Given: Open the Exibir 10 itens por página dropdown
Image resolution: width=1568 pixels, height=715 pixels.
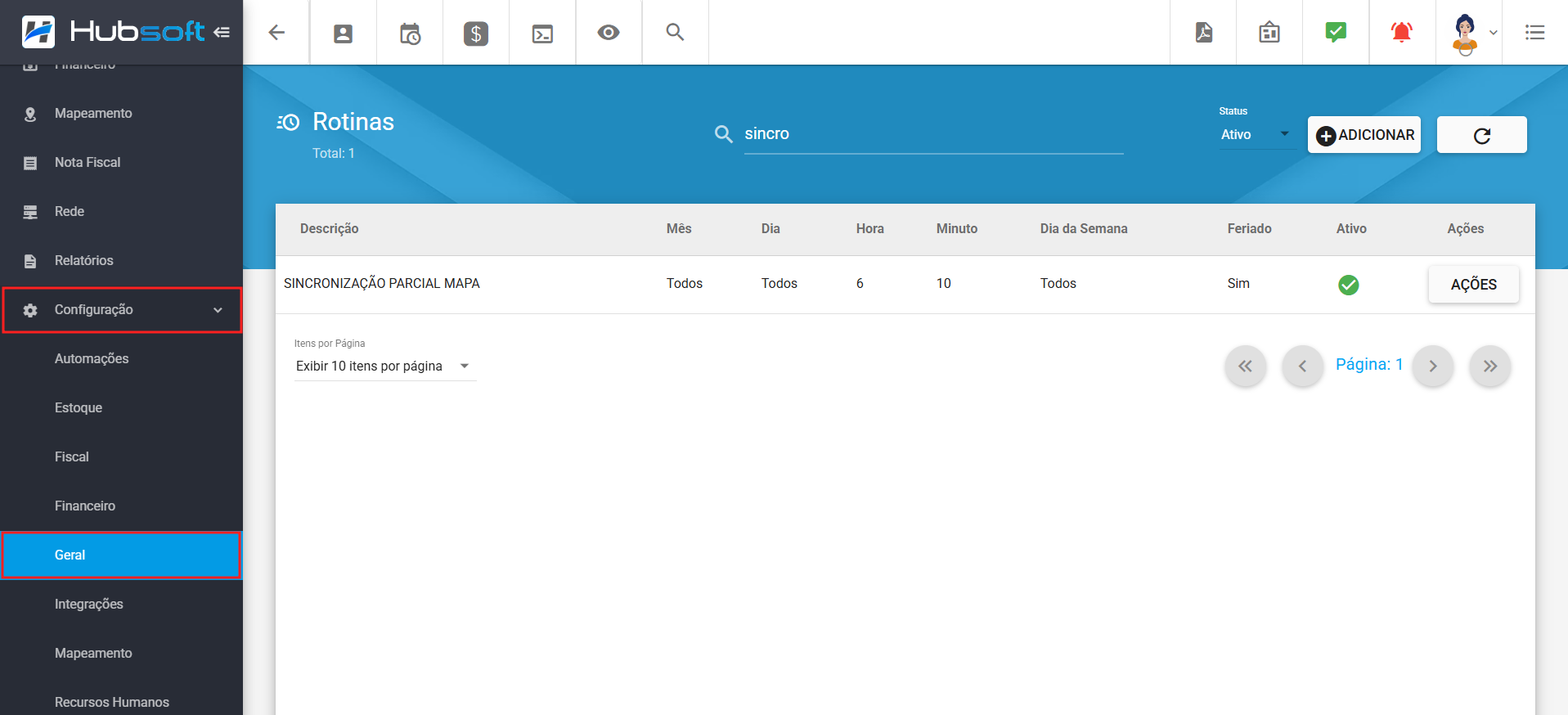Looking at the screenshot, I should click(x=385, y=366).
